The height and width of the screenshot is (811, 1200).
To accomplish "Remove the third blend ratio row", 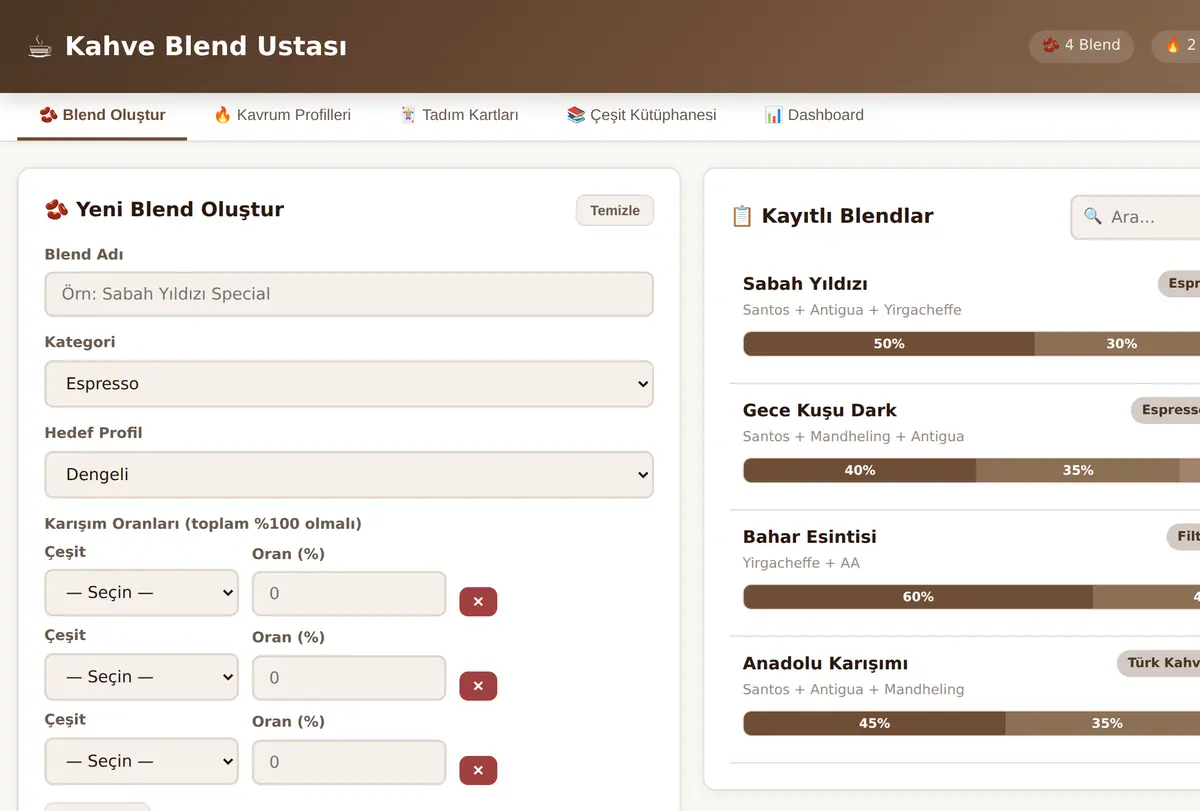I will 478,770.
